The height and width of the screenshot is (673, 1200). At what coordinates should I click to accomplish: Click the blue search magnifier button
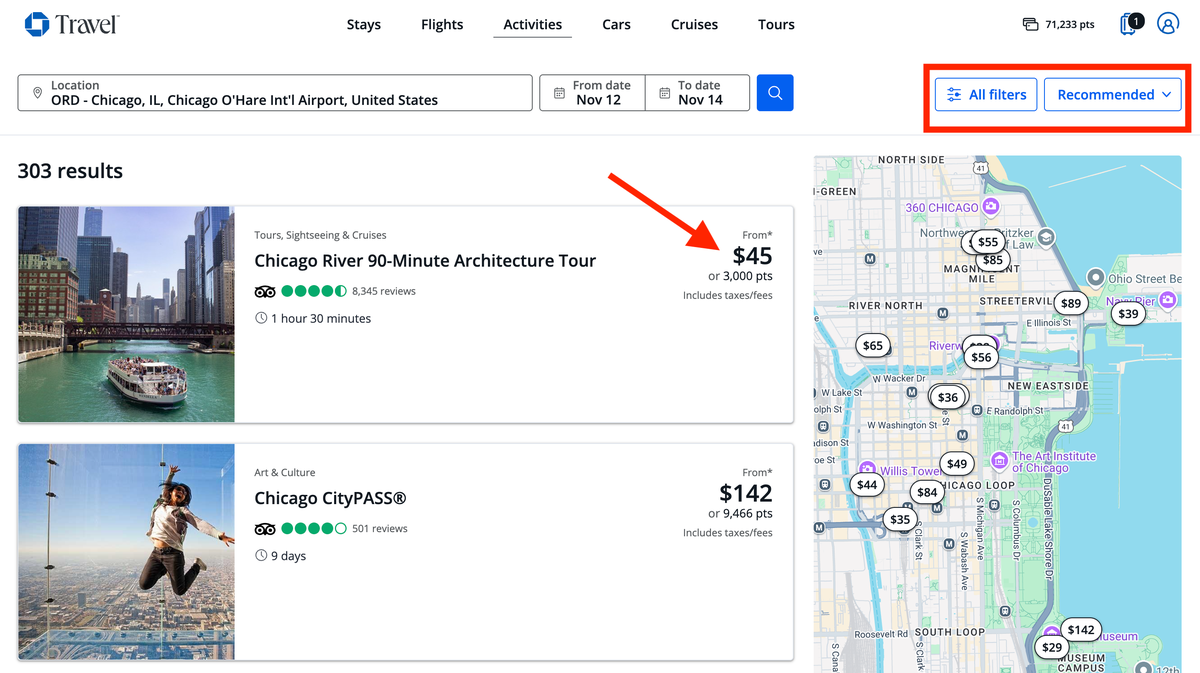(x=775, y=93)
